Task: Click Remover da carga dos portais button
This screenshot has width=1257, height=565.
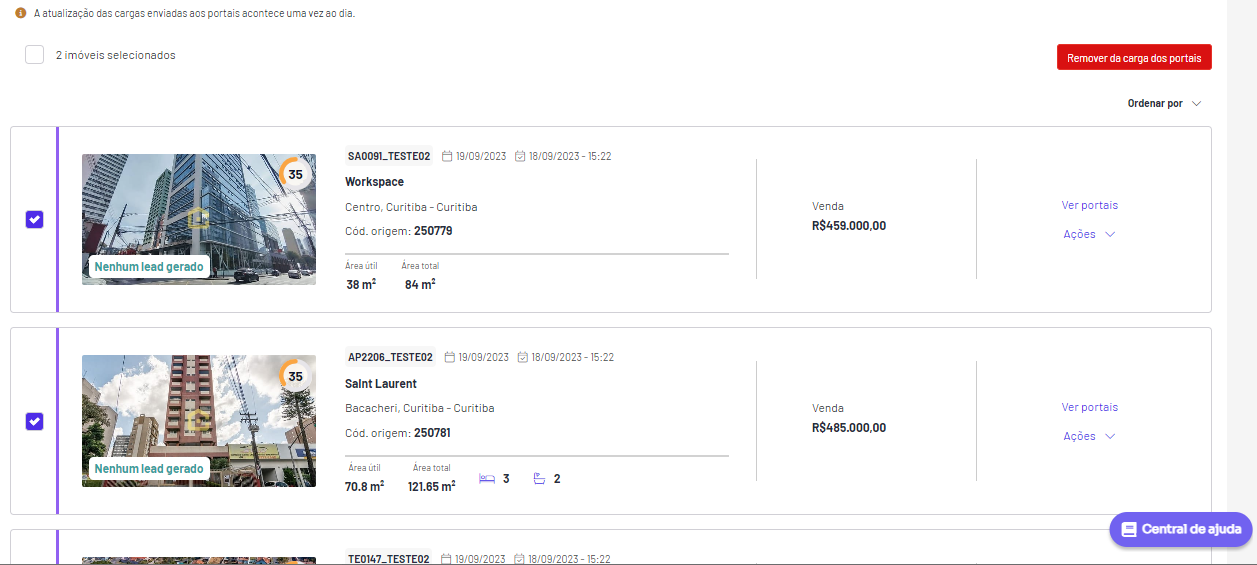Action: [1134, 58]
